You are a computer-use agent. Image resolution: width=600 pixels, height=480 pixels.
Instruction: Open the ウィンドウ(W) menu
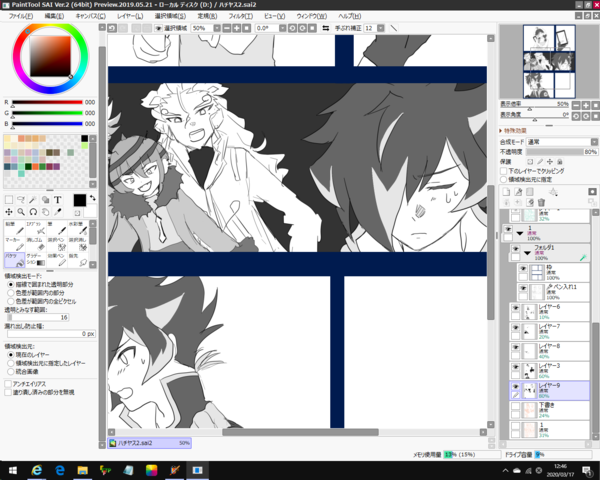(311, 16)
